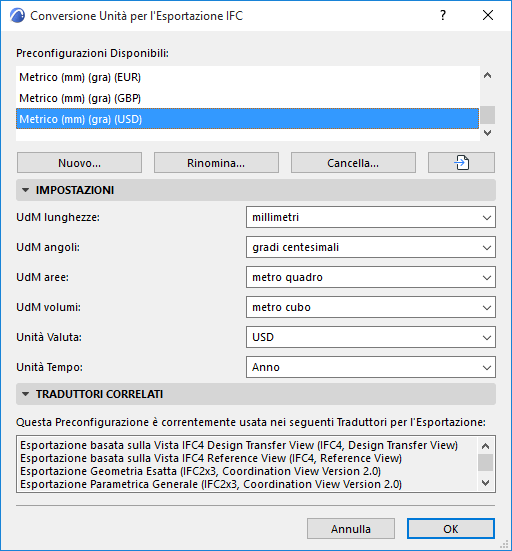This screenshot has width=512, height=551.
Task: Click the Rinomina... button
Action: 216,163
